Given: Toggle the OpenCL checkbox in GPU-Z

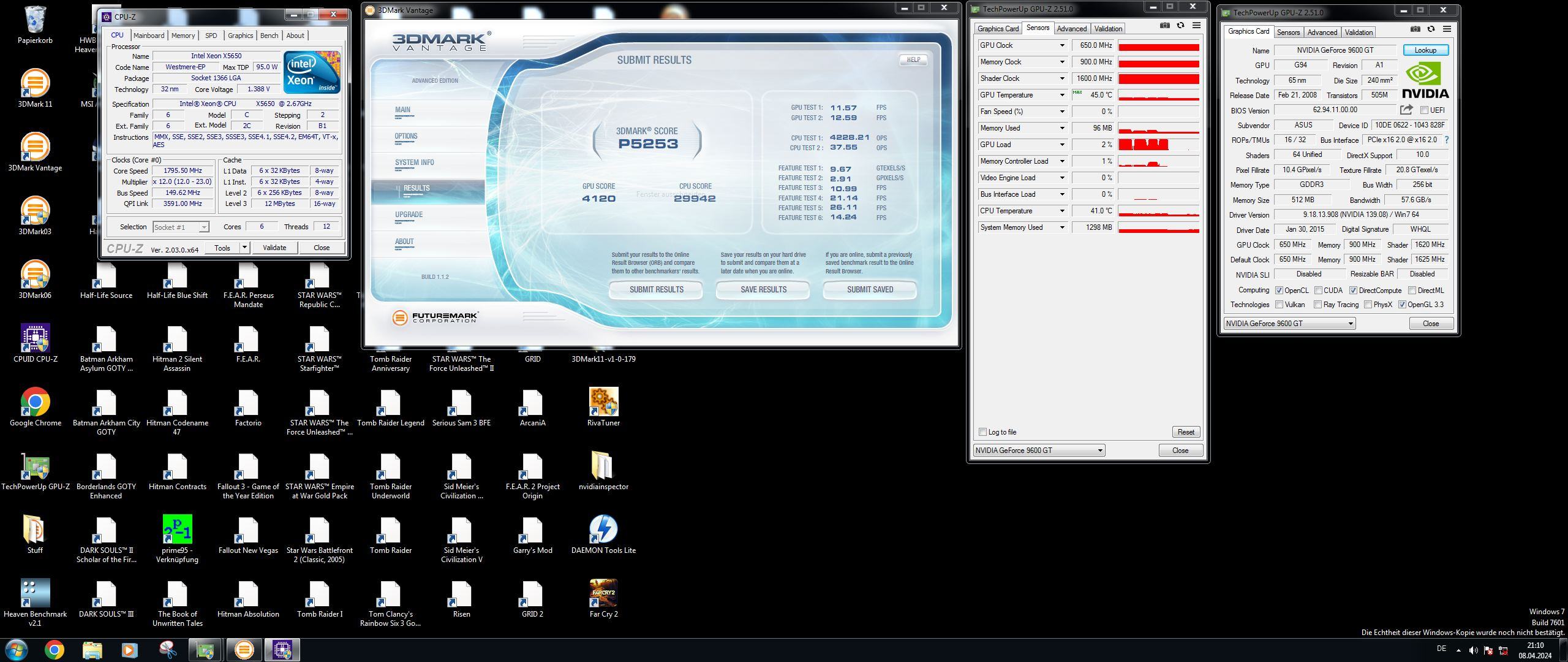Looking at the screenshot, I should (x=1279, y=291).
